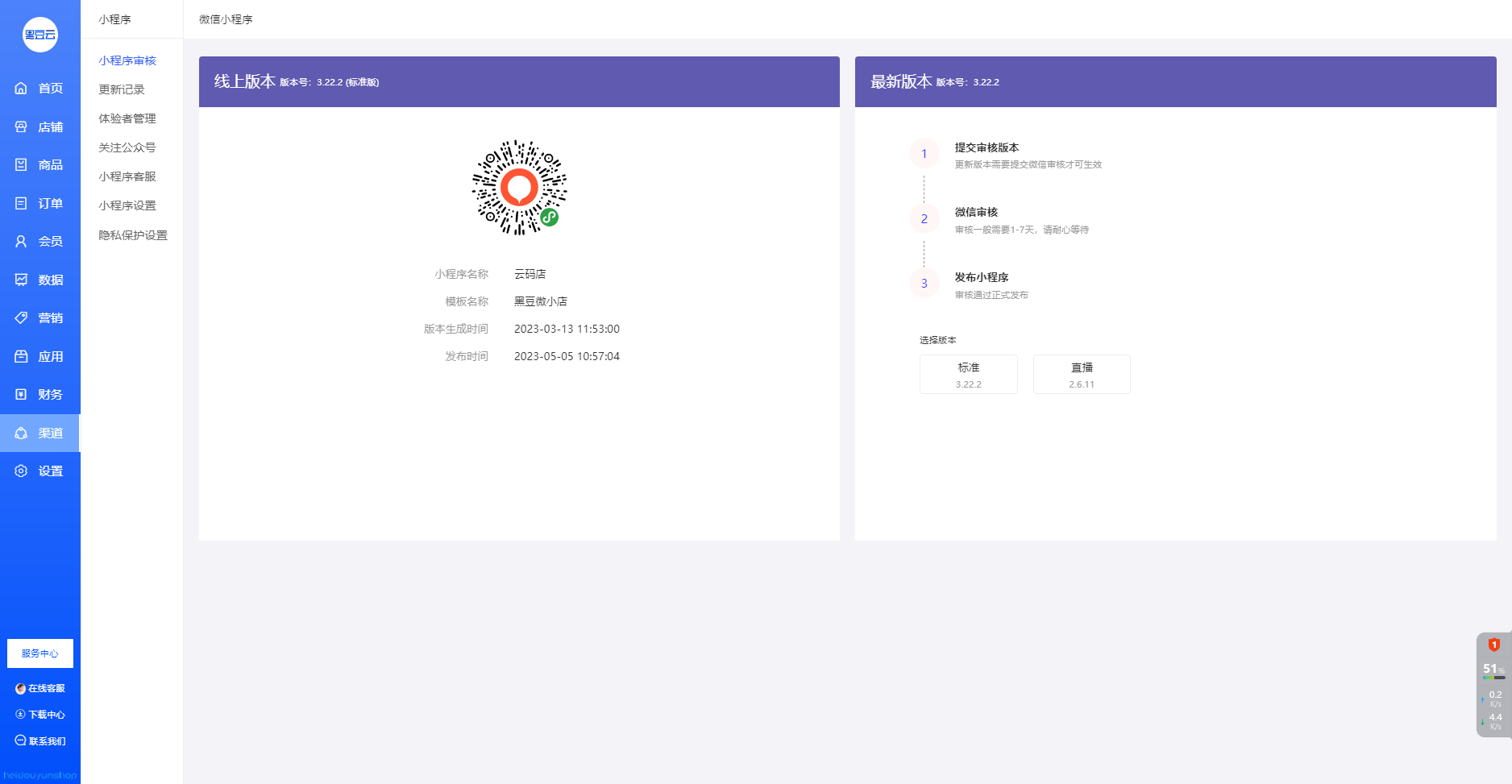Select the 直播 2.6.11 version option
1512x784 pixels.
point(1082,375)
